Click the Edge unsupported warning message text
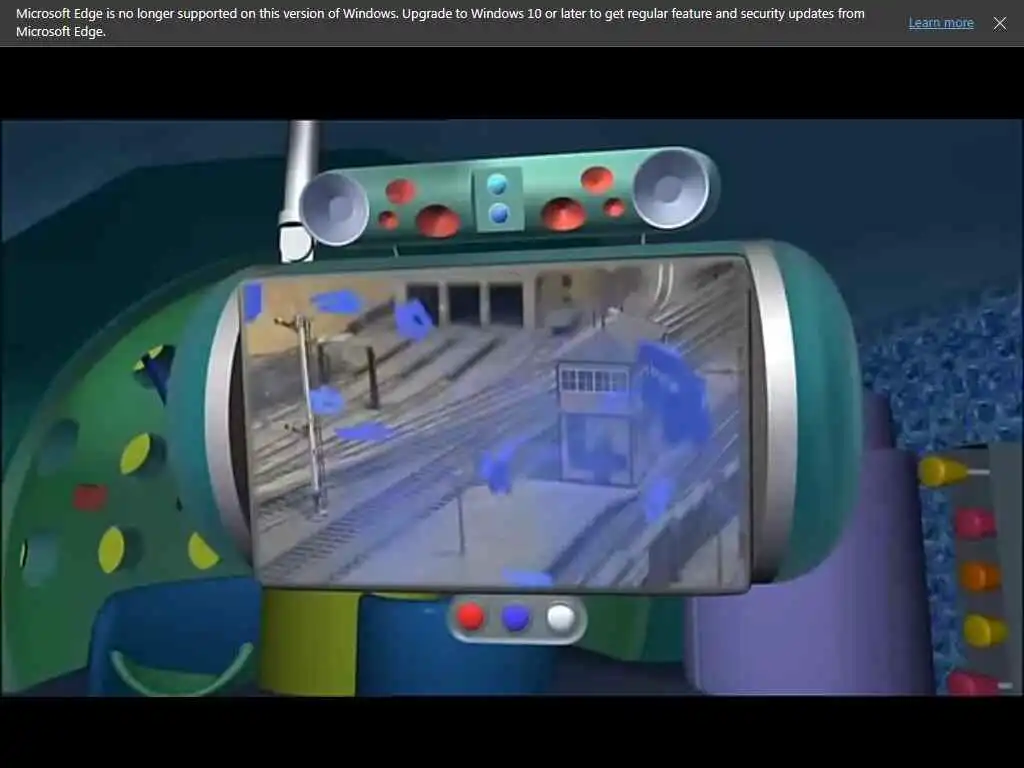Image resolution: width=1024 pixels, height=768 pixels. 440,22
